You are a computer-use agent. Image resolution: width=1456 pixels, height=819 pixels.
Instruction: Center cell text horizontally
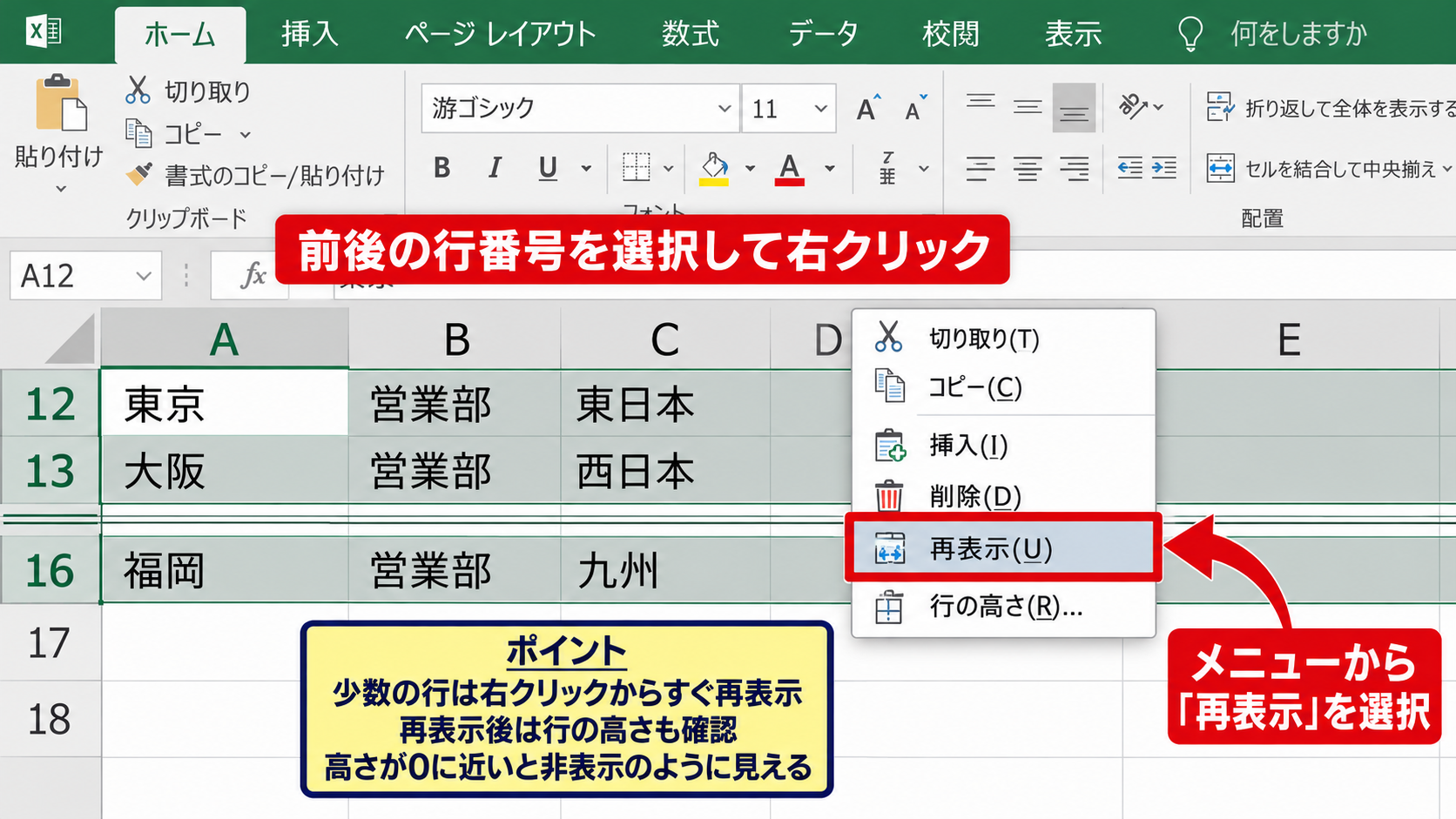point(1028,168)
